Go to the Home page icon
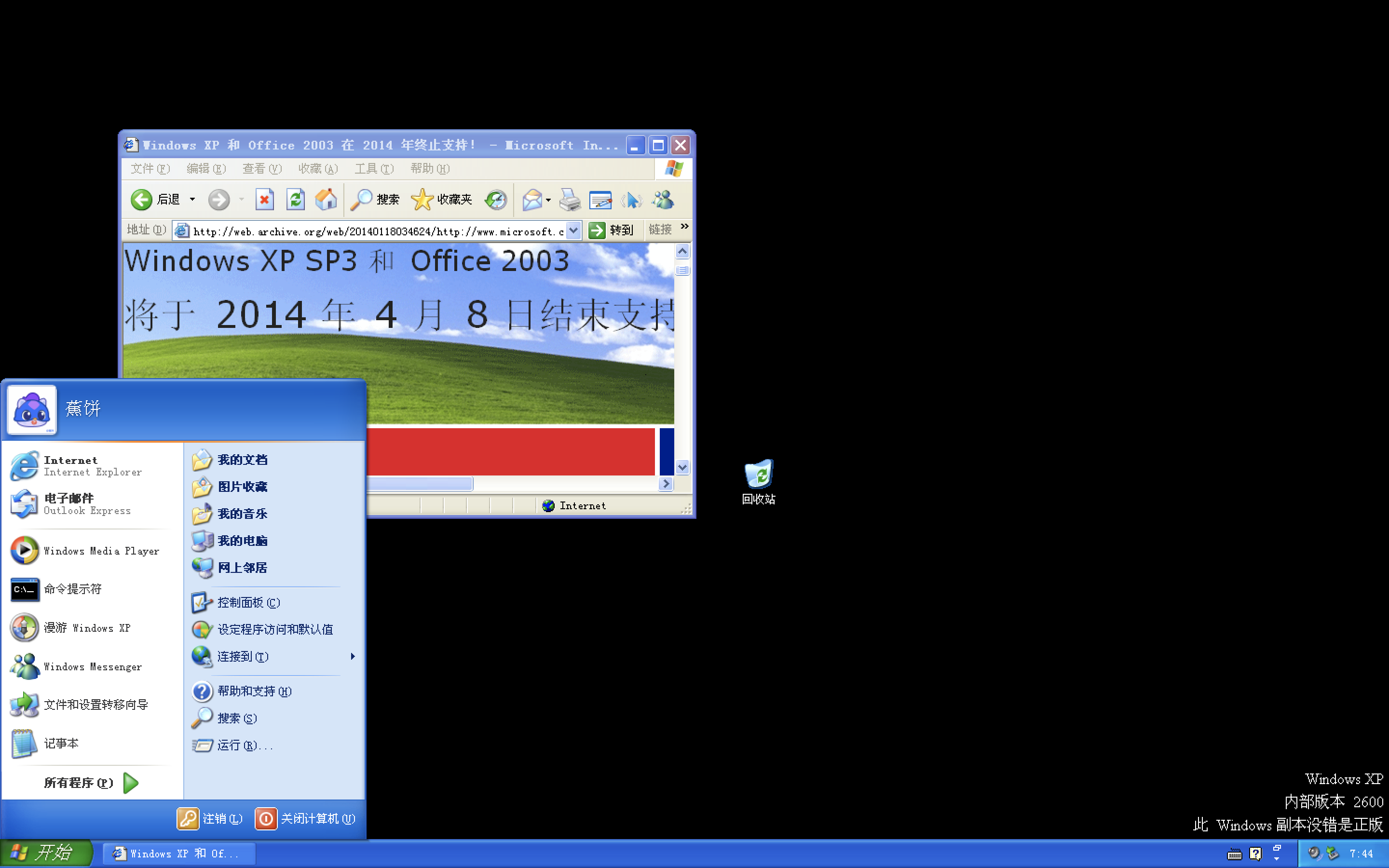The height and width of the screenshot is (868, 1389). [x=326, y=199]
